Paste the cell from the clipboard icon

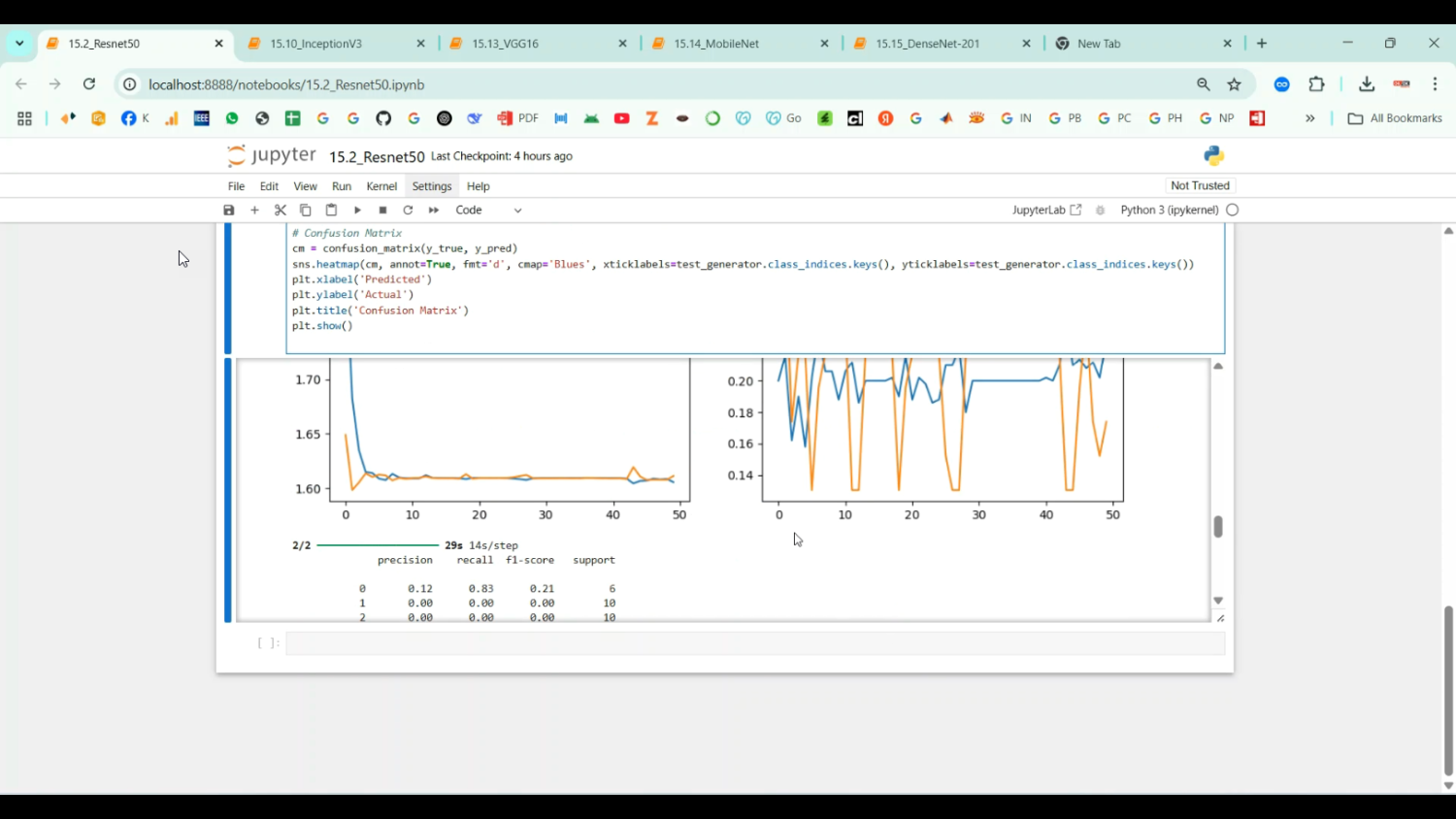331,211
